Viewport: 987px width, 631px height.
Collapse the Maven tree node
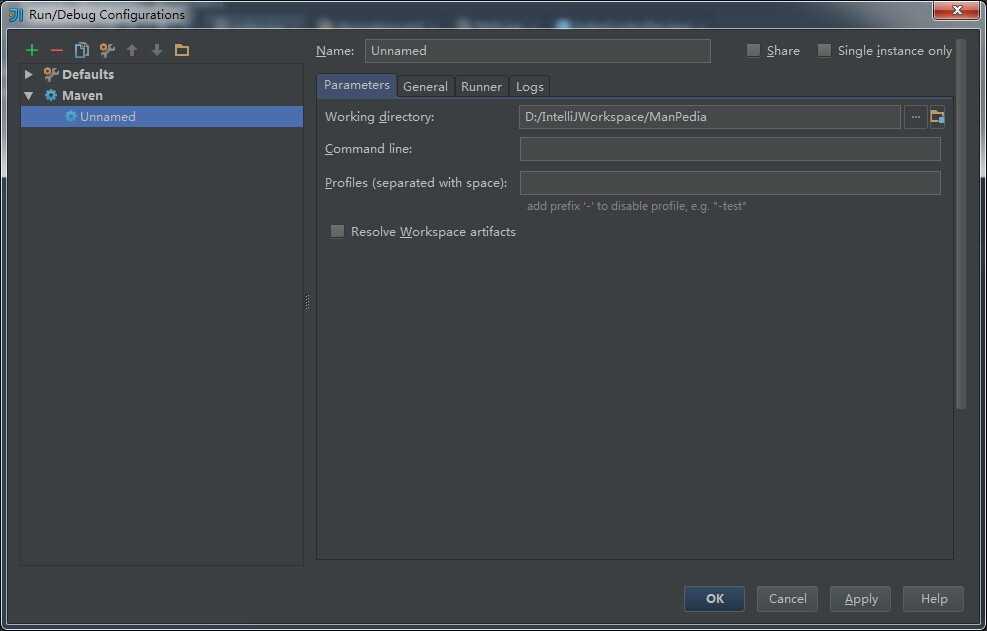click(28, 96)
